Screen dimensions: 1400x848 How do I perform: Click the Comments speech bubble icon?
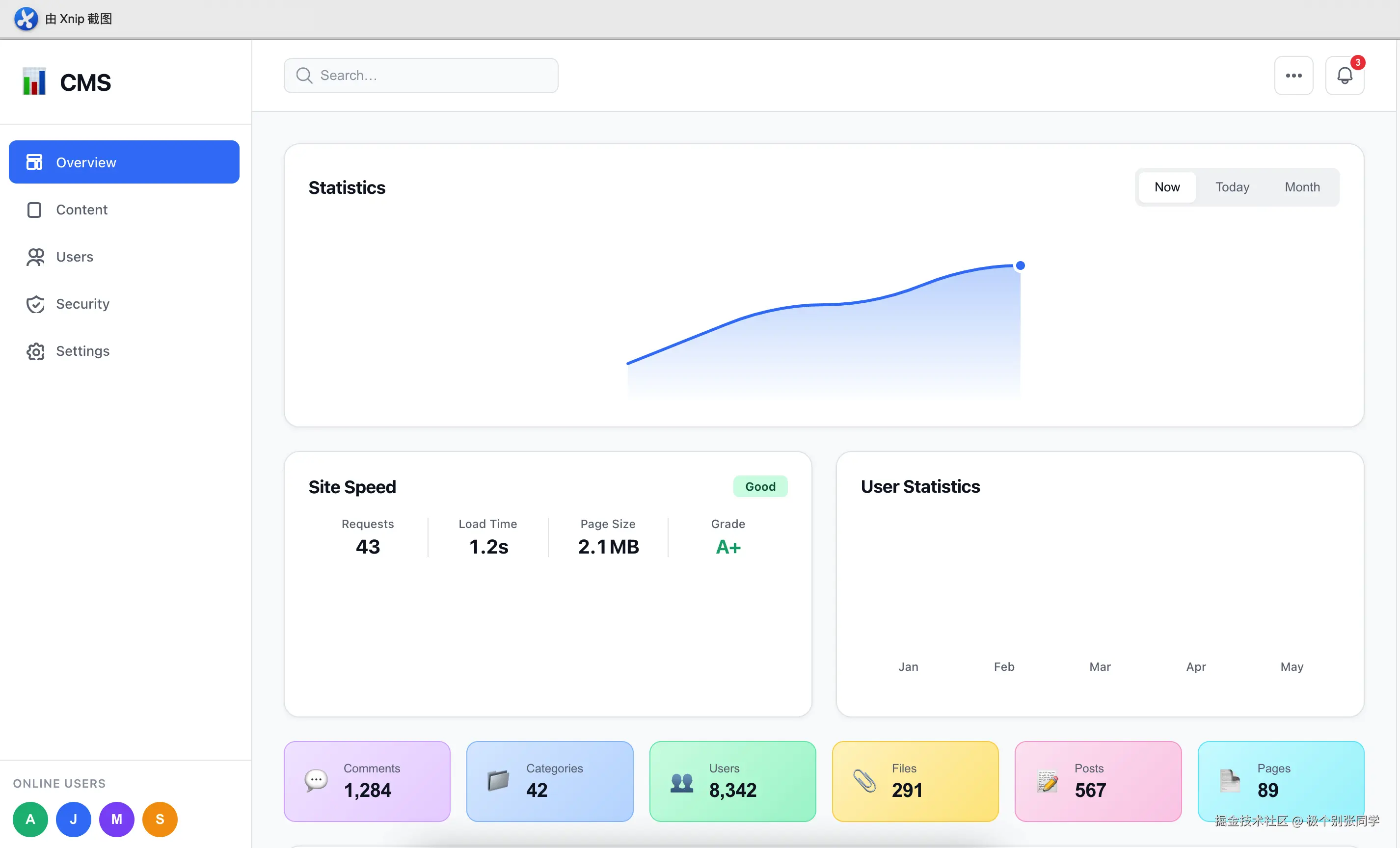click(316, 781)
